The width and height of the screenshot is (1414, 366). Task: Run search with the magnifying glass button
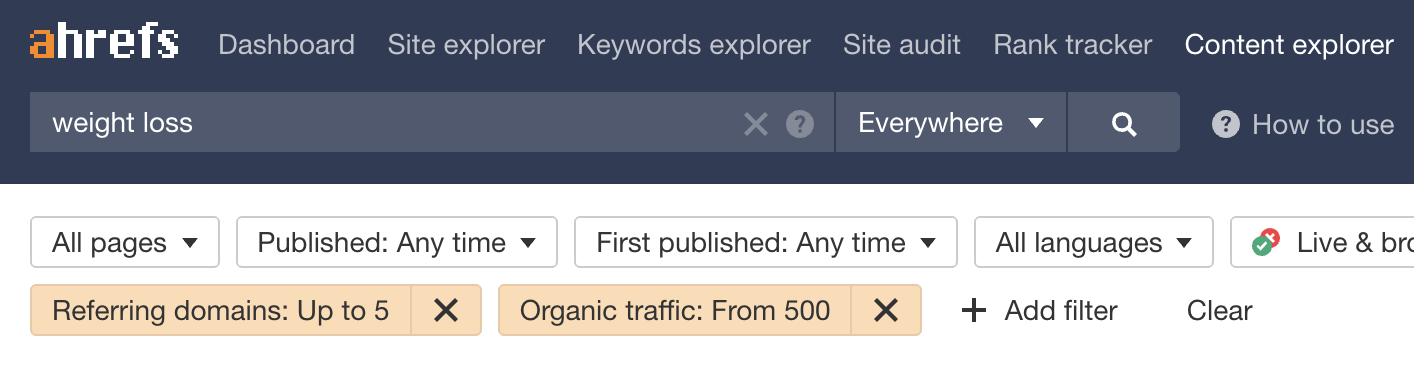(x=1124, y=123)
